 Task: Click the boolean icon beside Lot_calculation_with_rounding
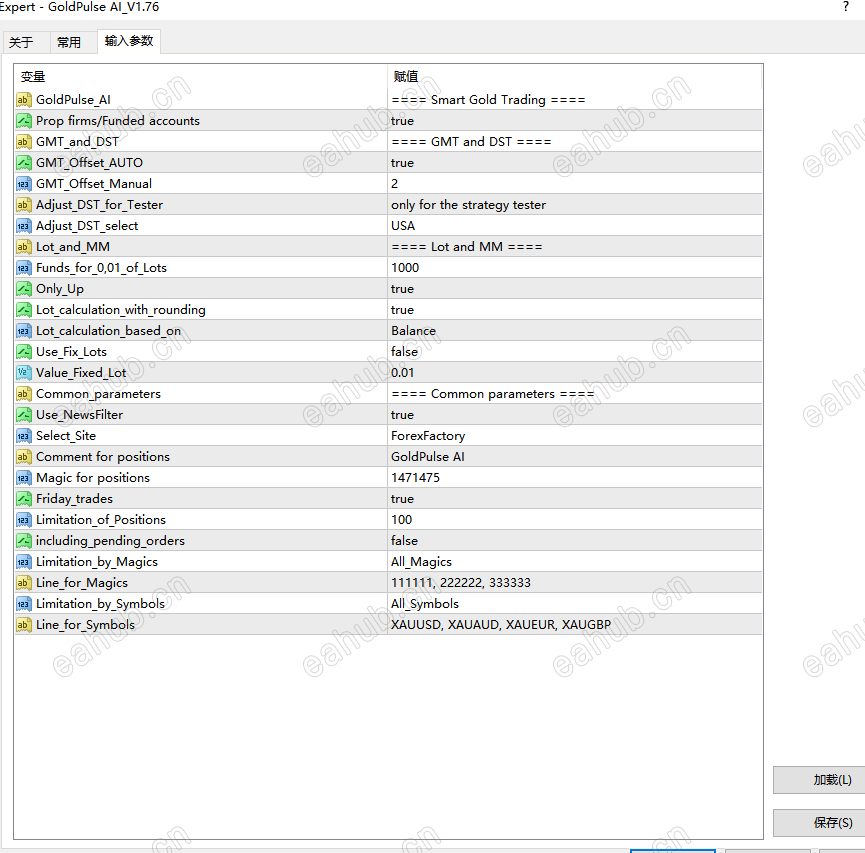(x=23, y=310)
